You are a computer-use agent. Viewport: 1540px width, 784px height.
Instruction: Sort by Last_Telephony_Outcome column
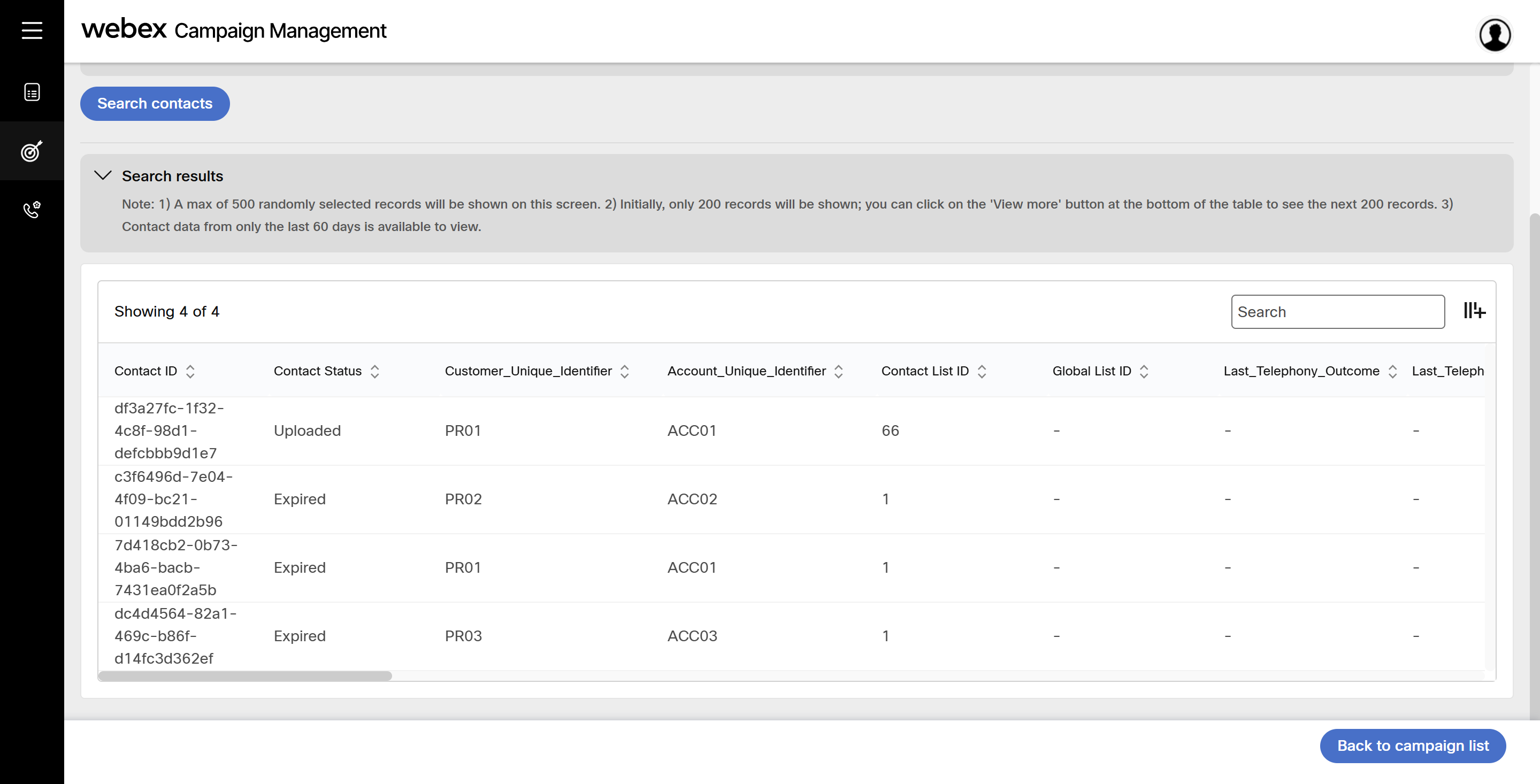pos(1392,372)
